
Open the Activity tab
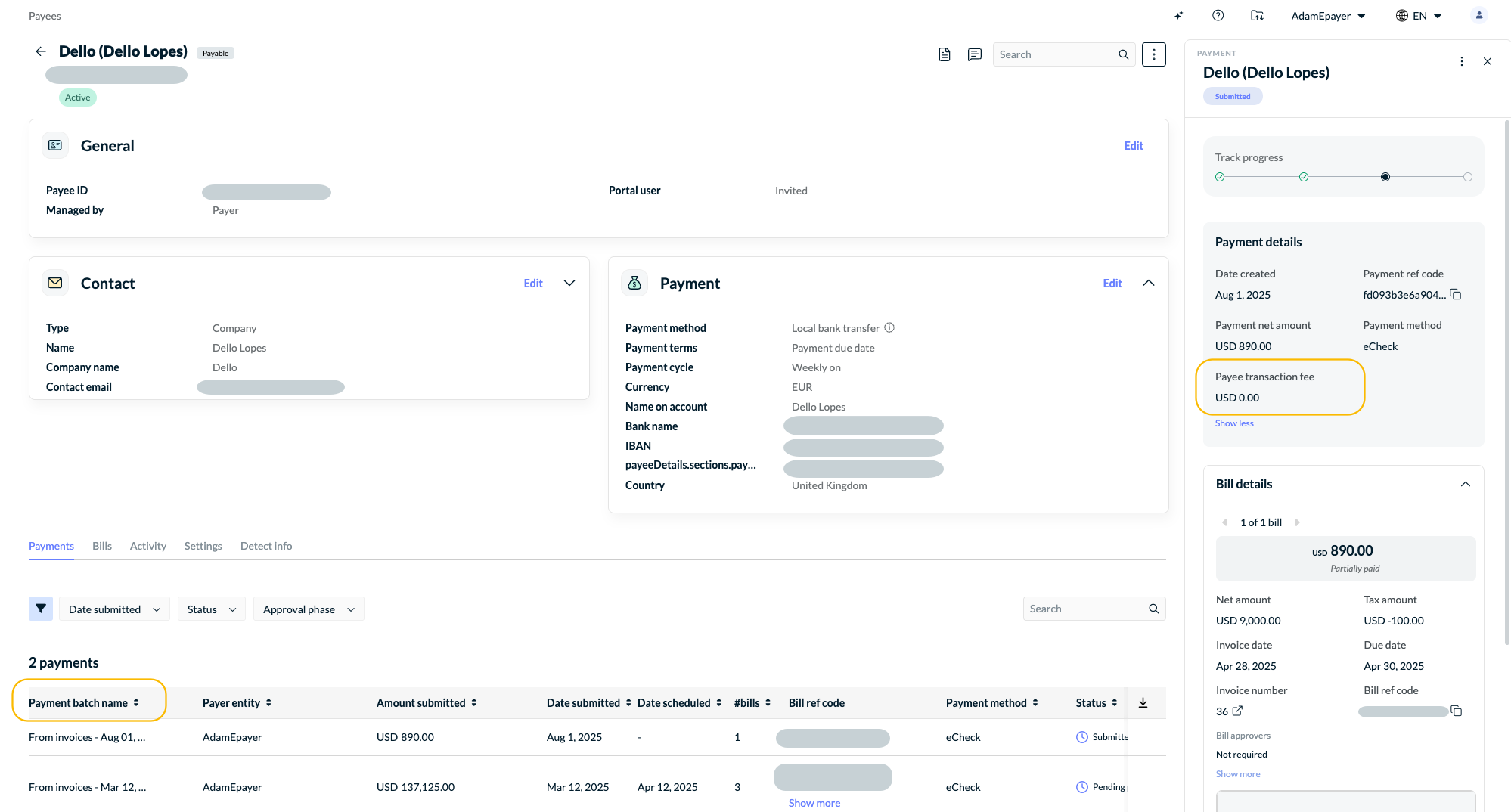pyautogui.click(x=148, y=546)
